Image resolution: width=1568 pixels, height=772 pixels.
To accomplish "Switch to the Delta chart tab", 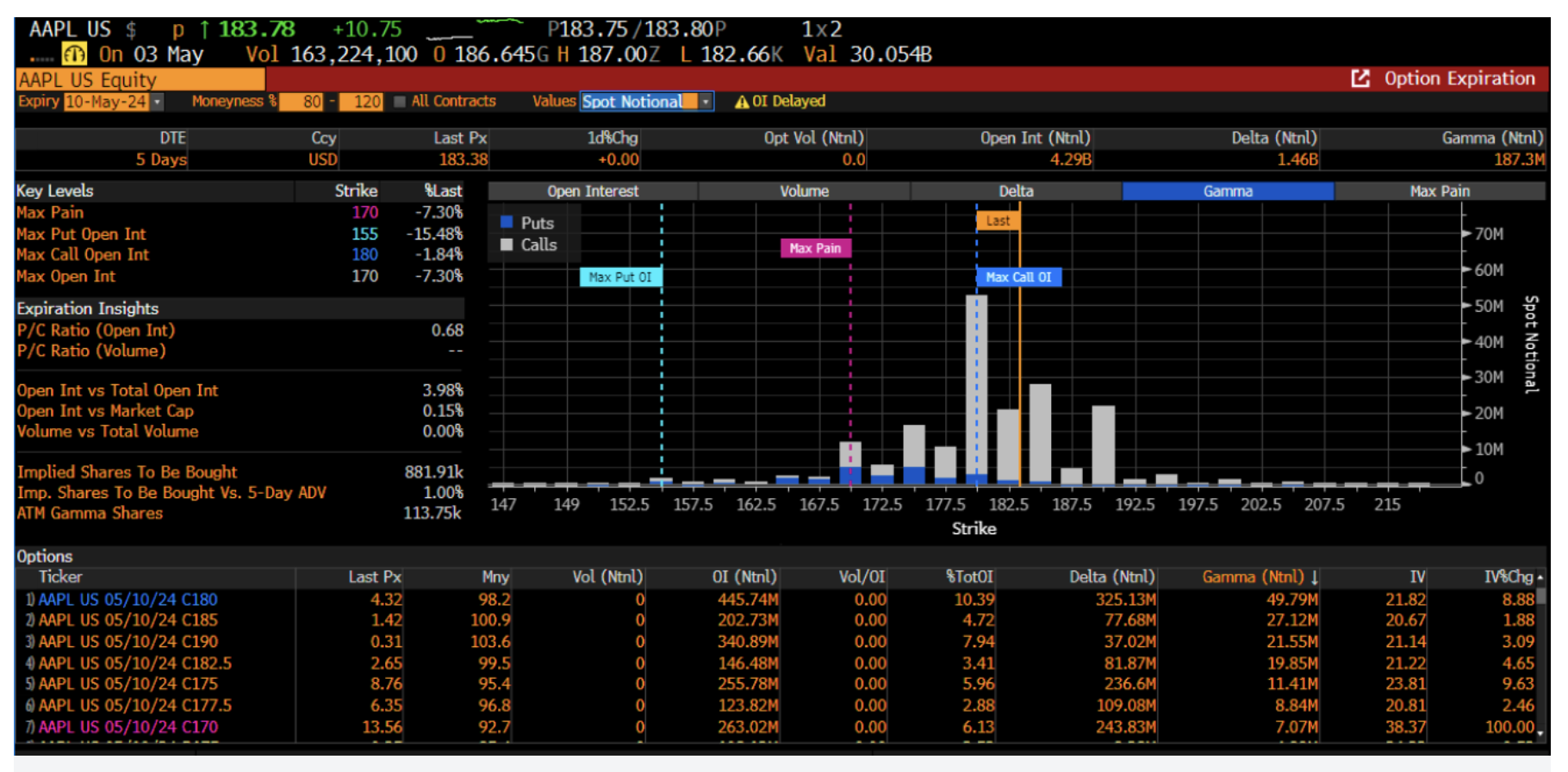I will point(1016,191).
